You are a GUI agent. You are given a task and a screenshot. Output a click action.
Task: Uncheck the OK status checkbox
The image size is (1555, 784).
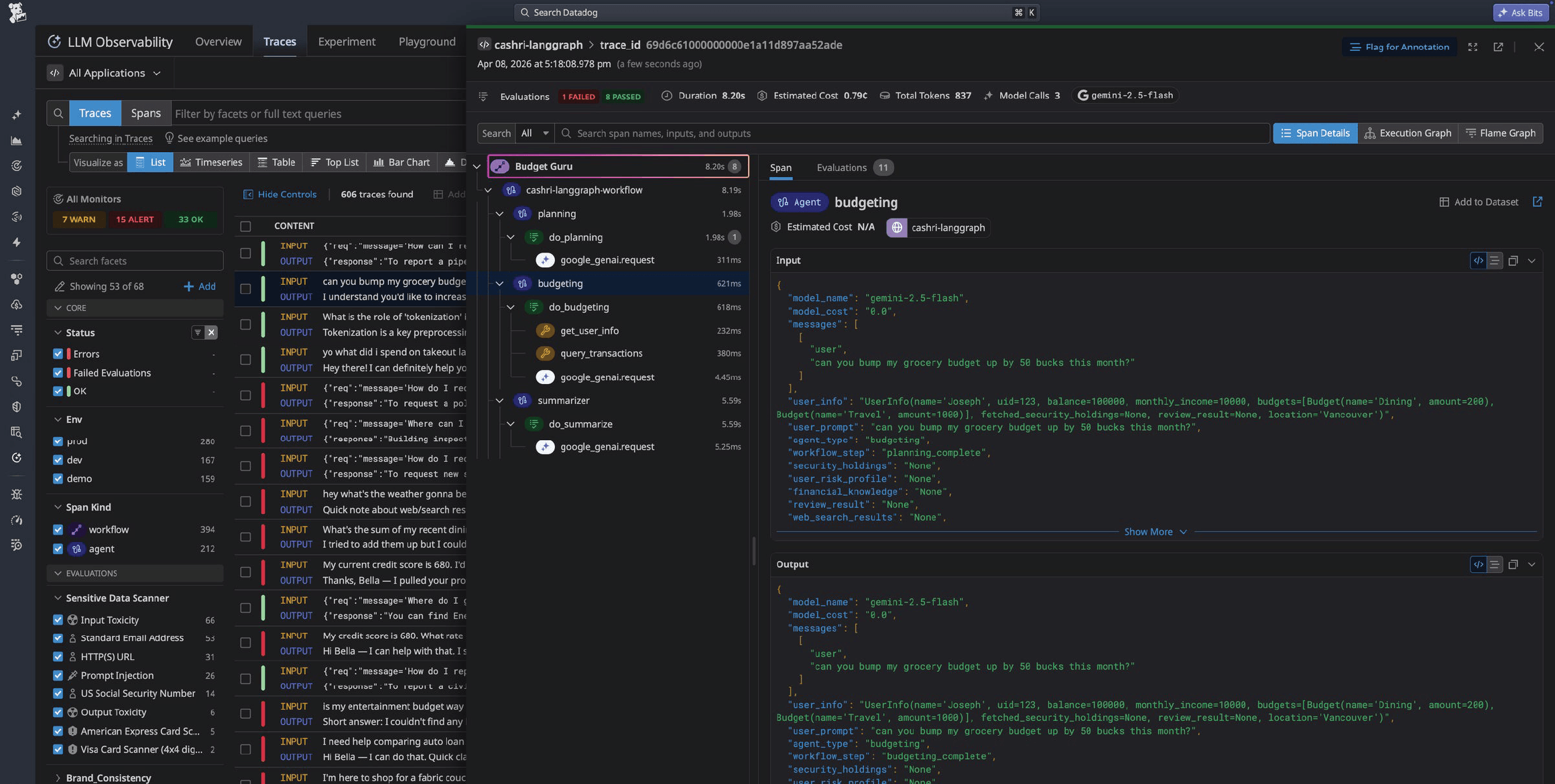[58, 391]
